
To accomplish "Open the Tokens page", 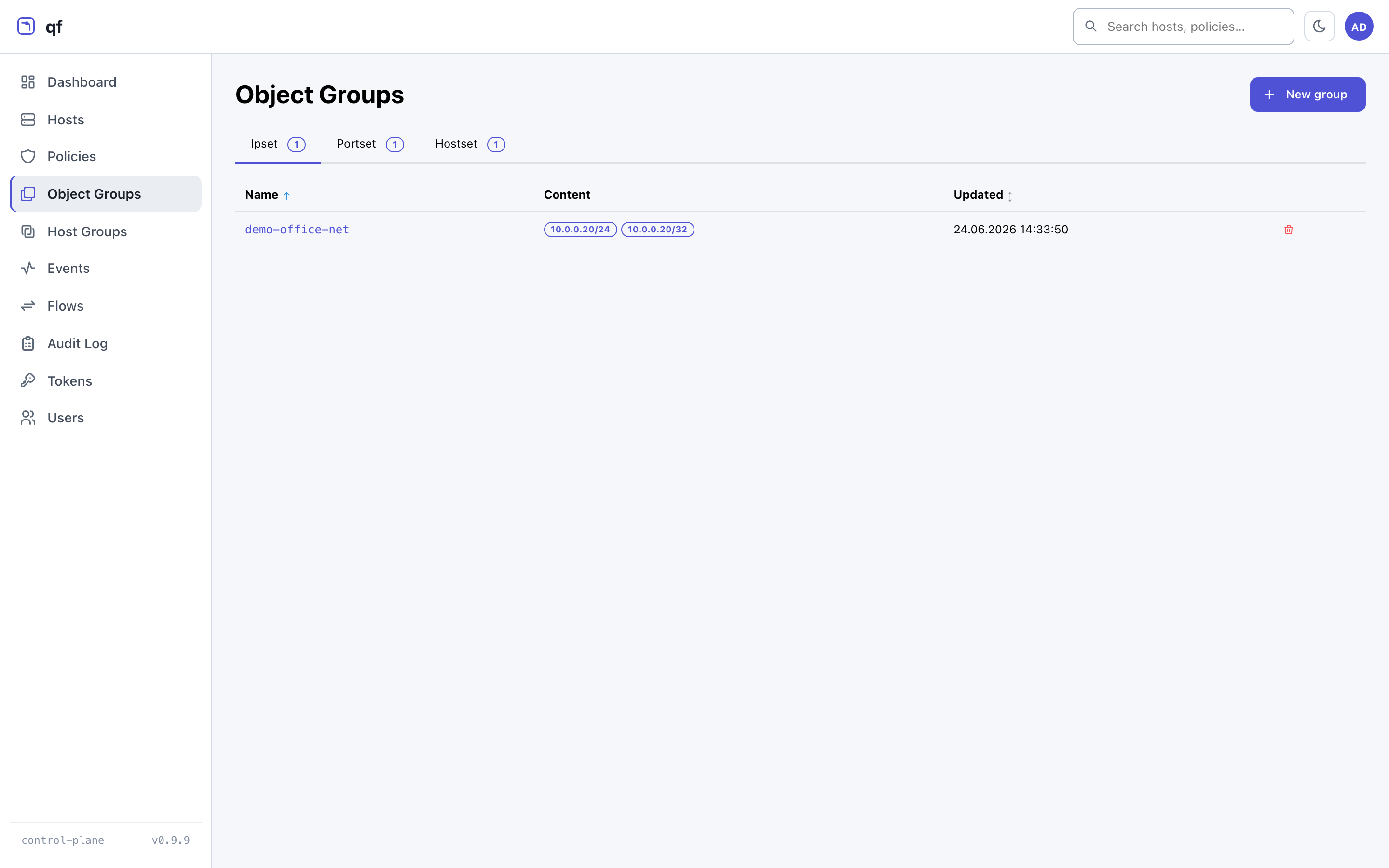I will click(106, 380).
